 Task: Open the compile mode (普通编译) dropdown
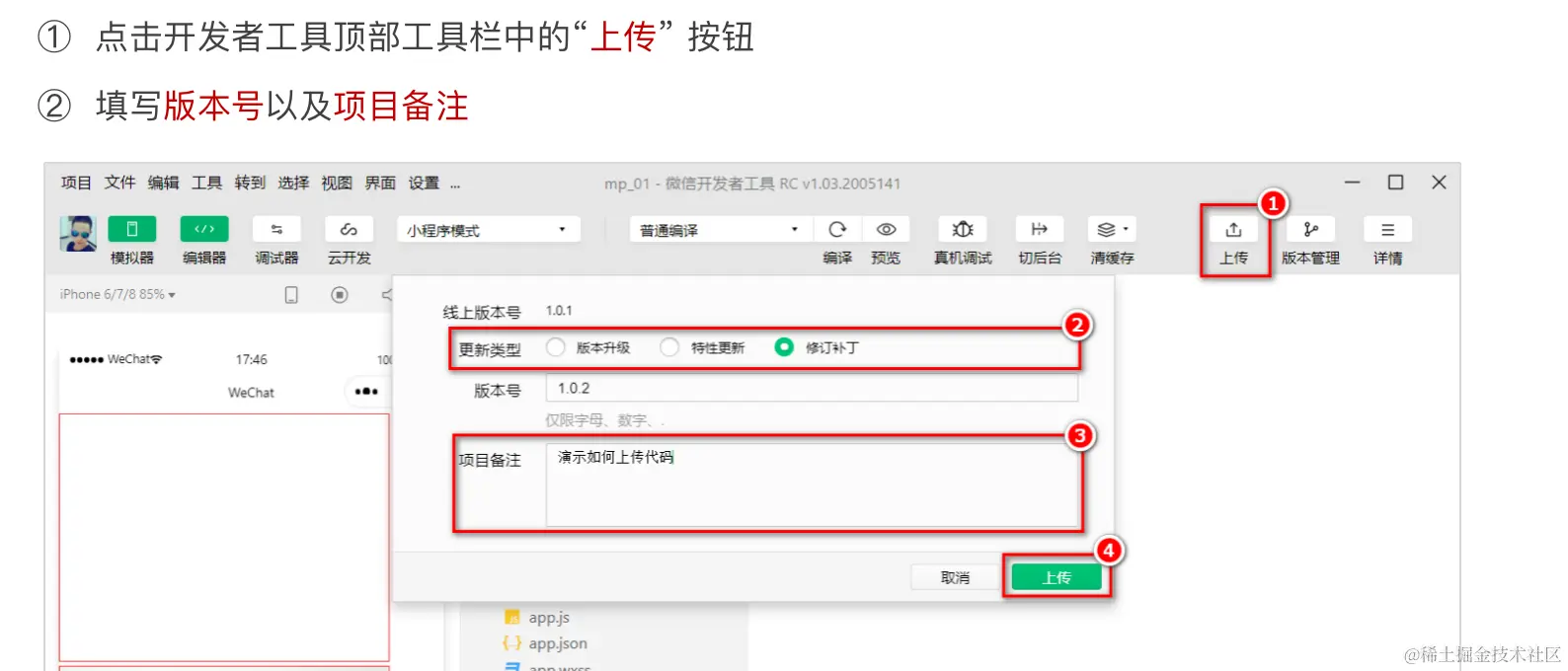pyautogui.click(x=720, y=230)
